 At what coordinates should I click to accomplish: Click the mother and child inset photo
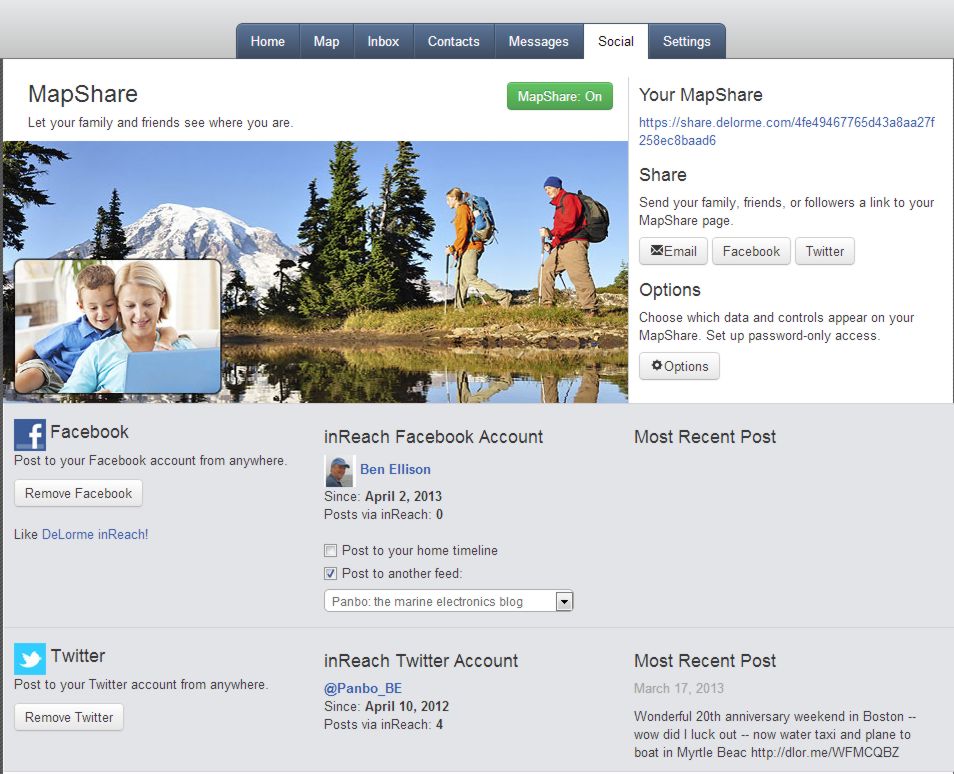pyautogui.click(x=117, y=327)
